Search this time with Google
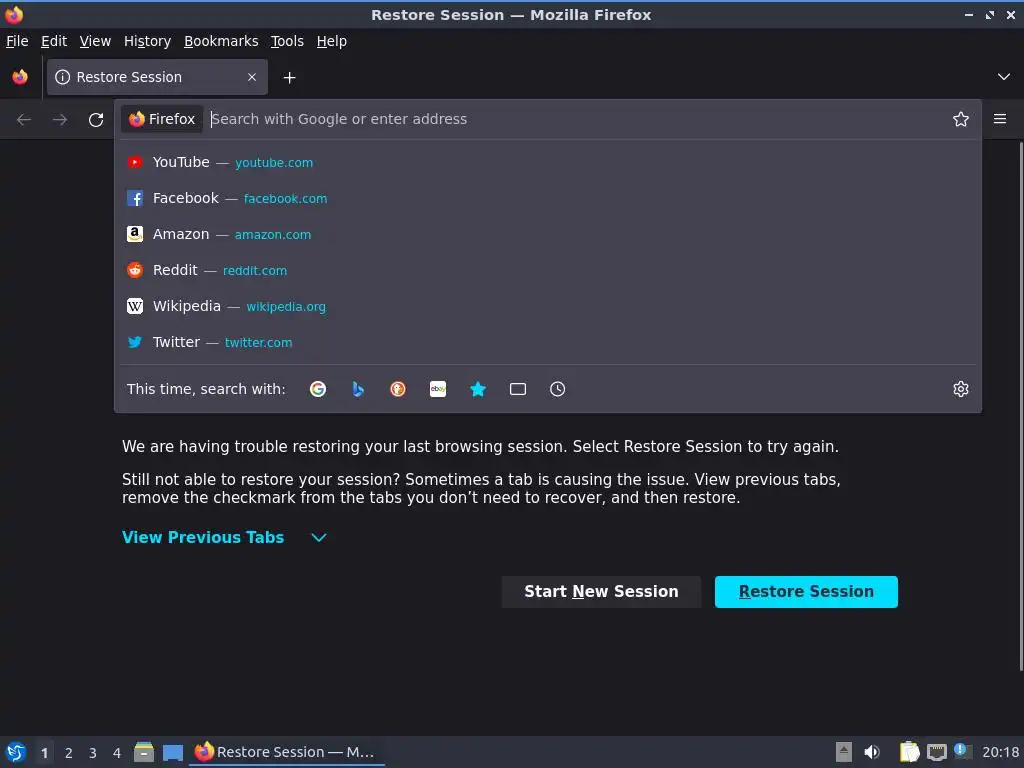The height and width of the screenshot is (768, 1024). click(x=318, y=389)
